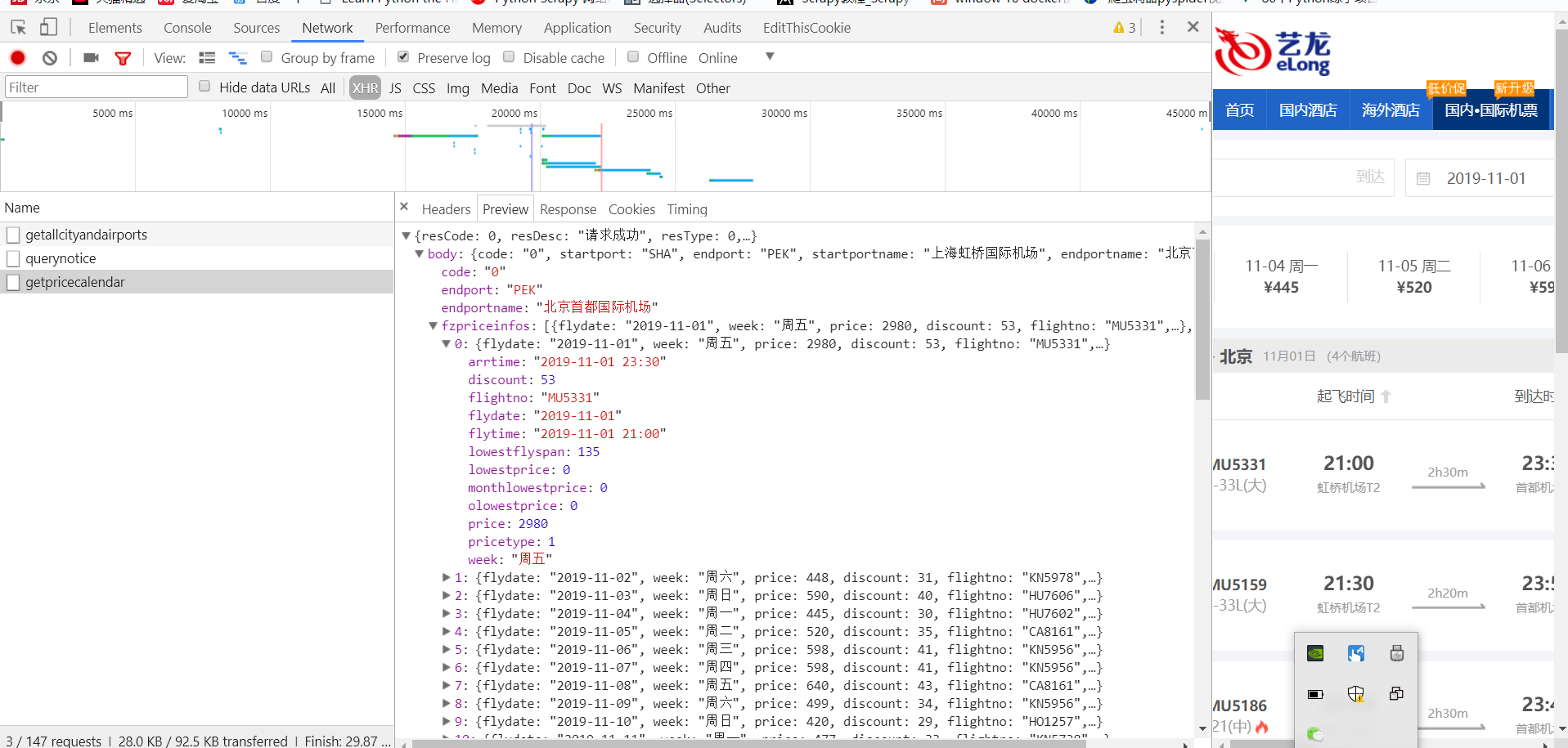Close the request details pane X
This screenshot has width=1568, height=748.
404,207
